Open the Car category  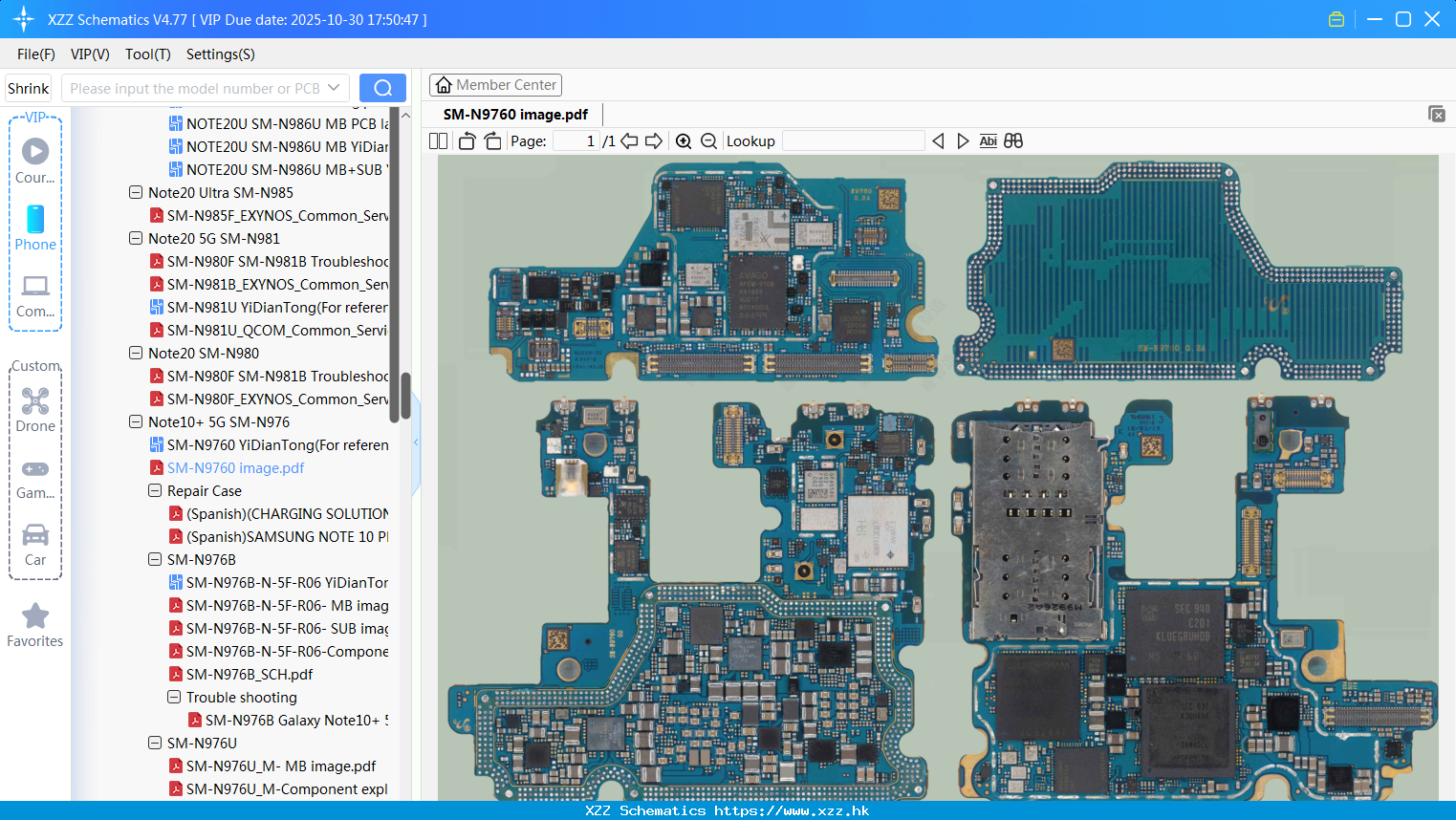tap(35, 545)
